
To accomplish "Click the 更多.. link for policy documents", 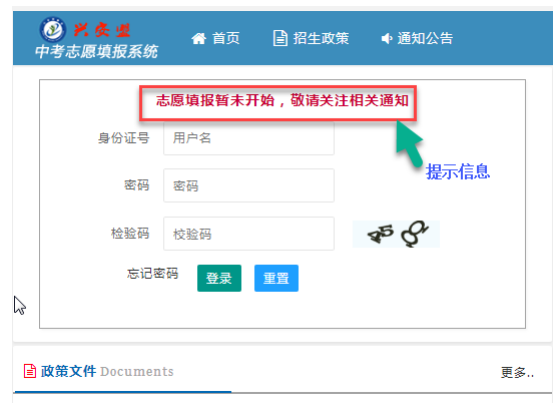I will click(517, 372).
